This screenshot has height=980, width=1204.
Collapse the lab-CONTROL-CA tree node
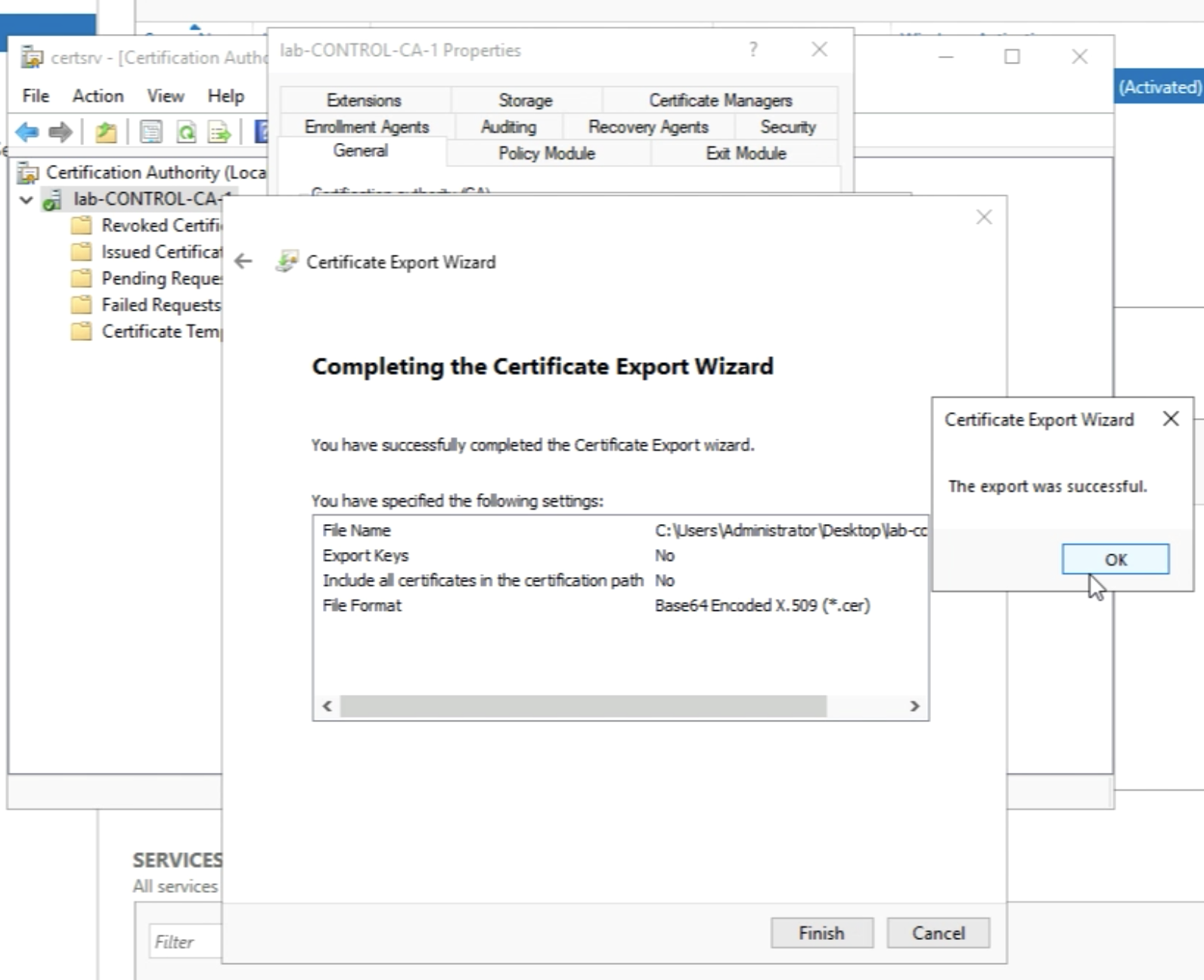click(26, 200)
